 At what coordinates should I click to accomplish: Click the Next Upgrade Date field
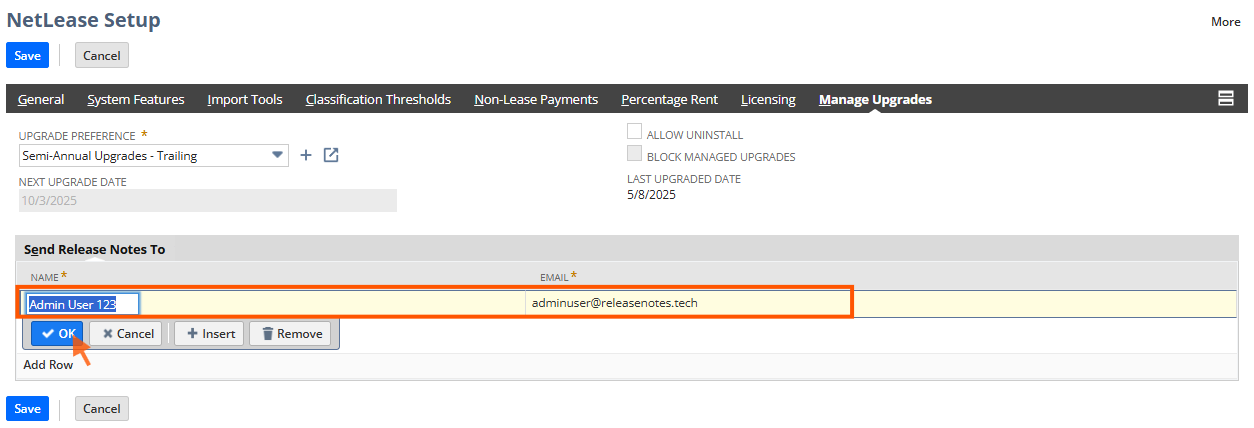pyautogui.click(x=208, y=200)
